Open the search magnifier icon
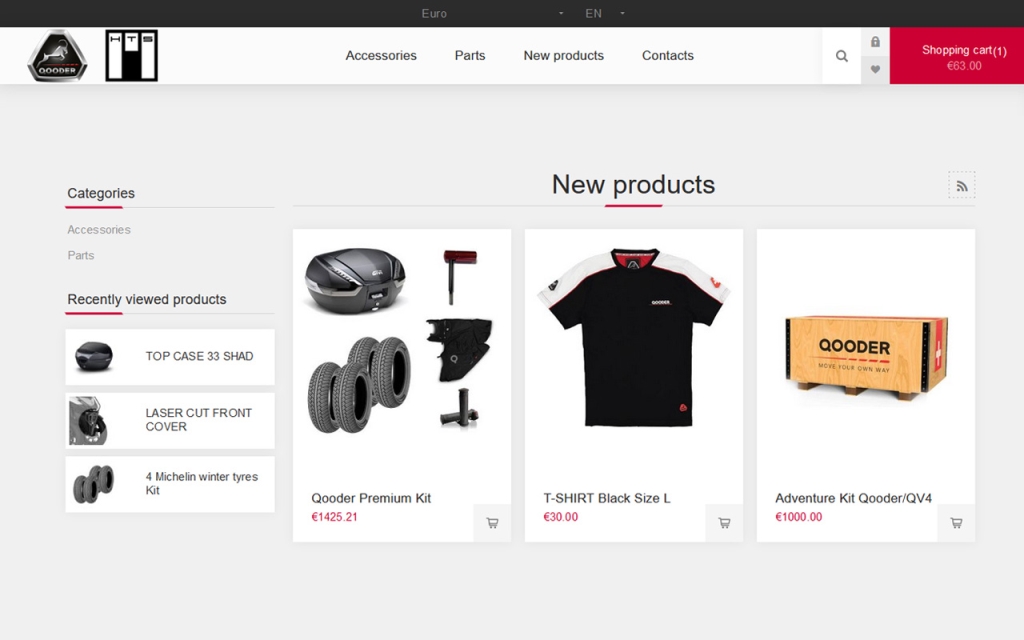The height and width of the screenshot is (640, 1024). click(842, 56)
